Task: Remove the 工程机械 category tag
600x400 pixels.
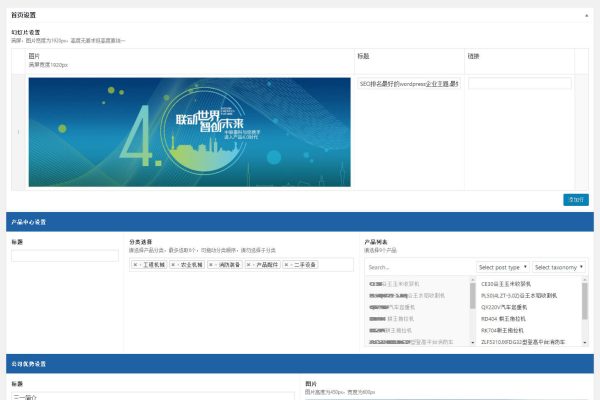Action: click(136, 265)
